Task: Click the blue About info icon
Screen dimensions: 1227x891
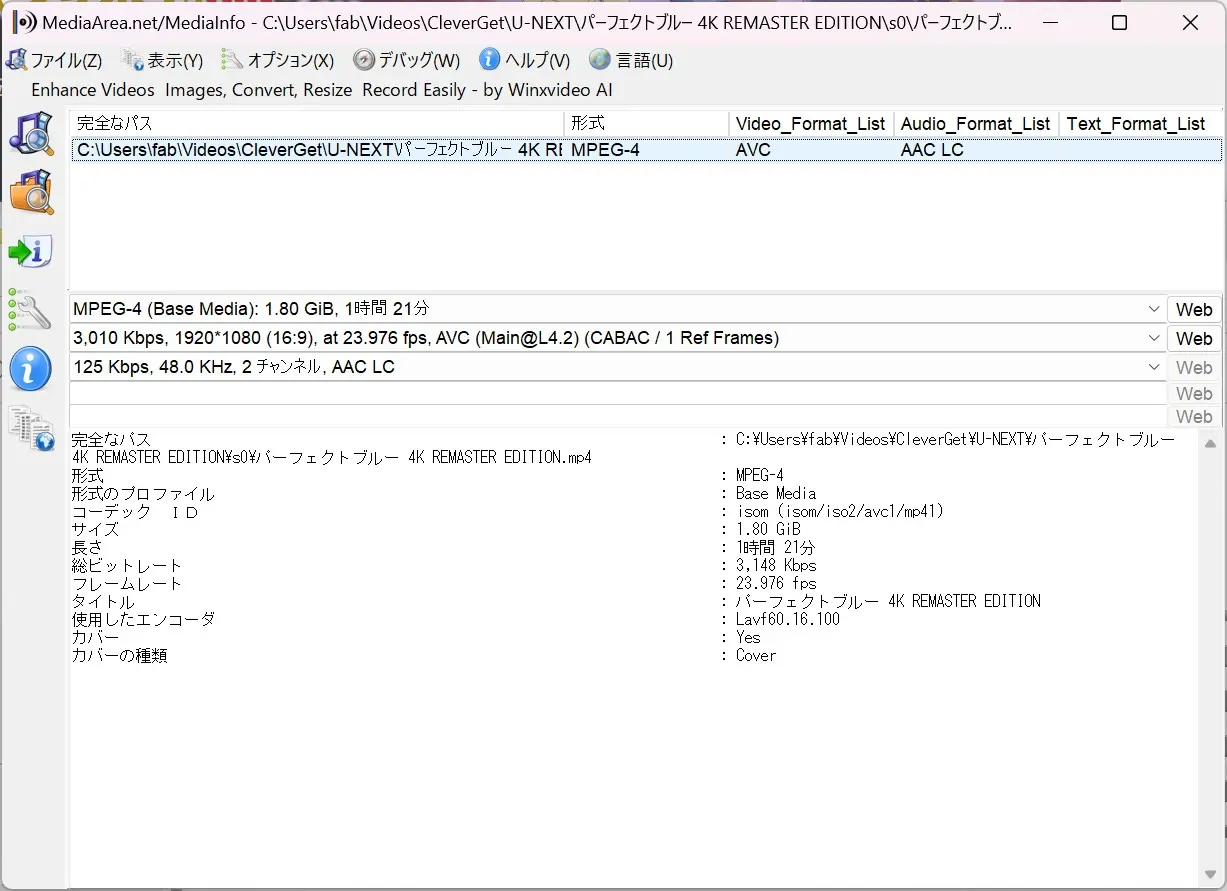Action: coord(30,369)
